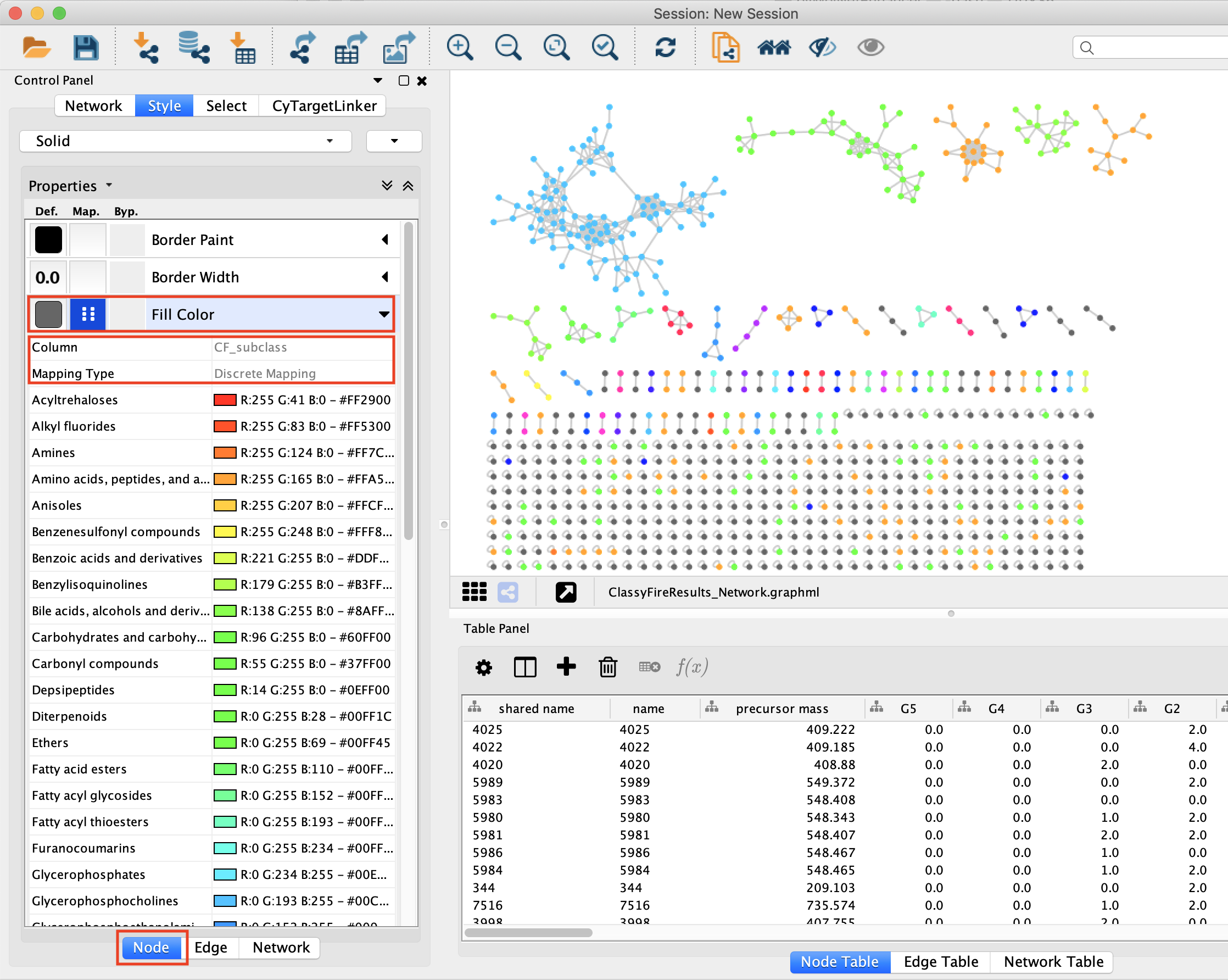1228x980 pixels.
Task: Click the Edge style tab button
Action: 210,948
